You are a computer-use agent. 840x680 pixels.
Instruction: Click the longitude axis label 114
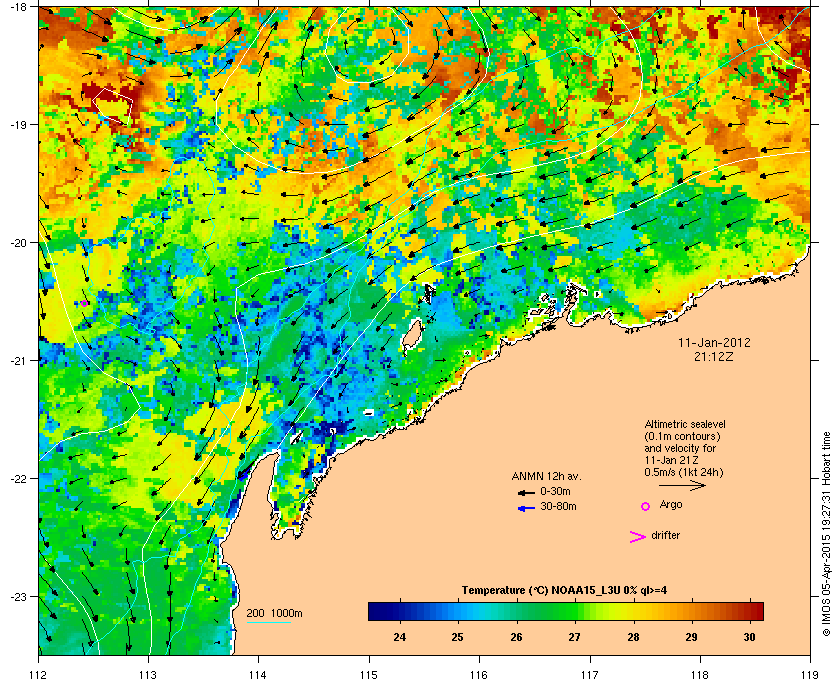coord(258,674)
